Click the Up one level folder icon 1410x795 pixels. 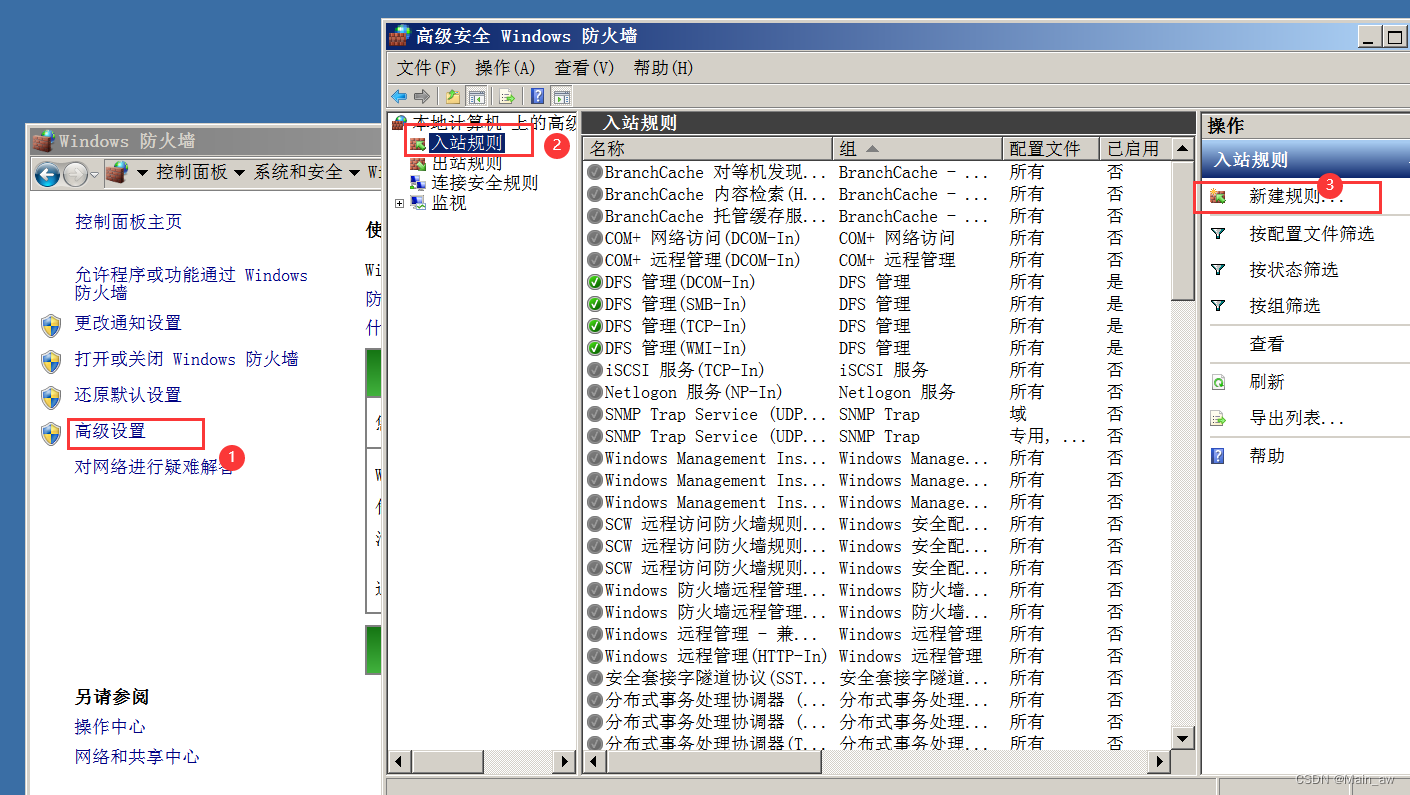click(453, 96)
